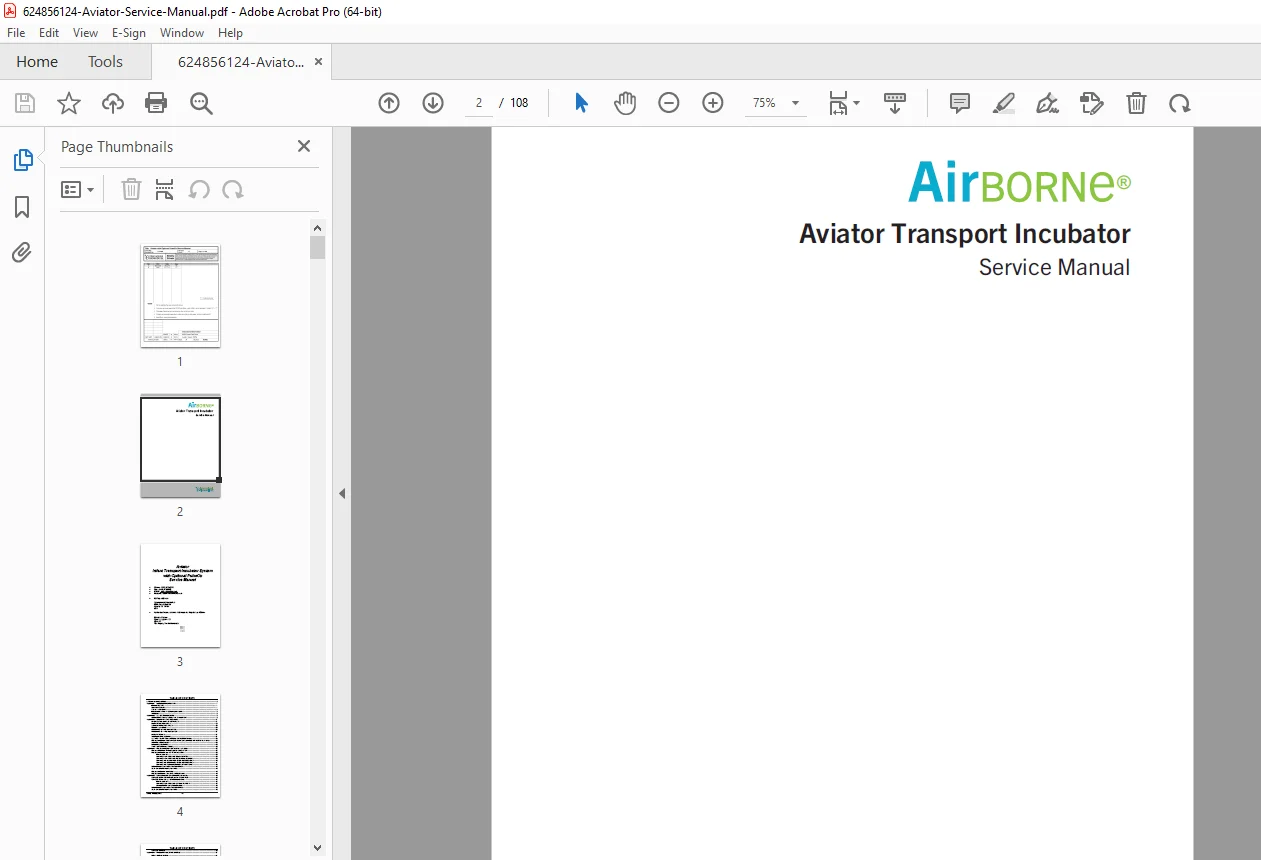
Task: Select page 1 thumbnail
Action: pos(180,296)
